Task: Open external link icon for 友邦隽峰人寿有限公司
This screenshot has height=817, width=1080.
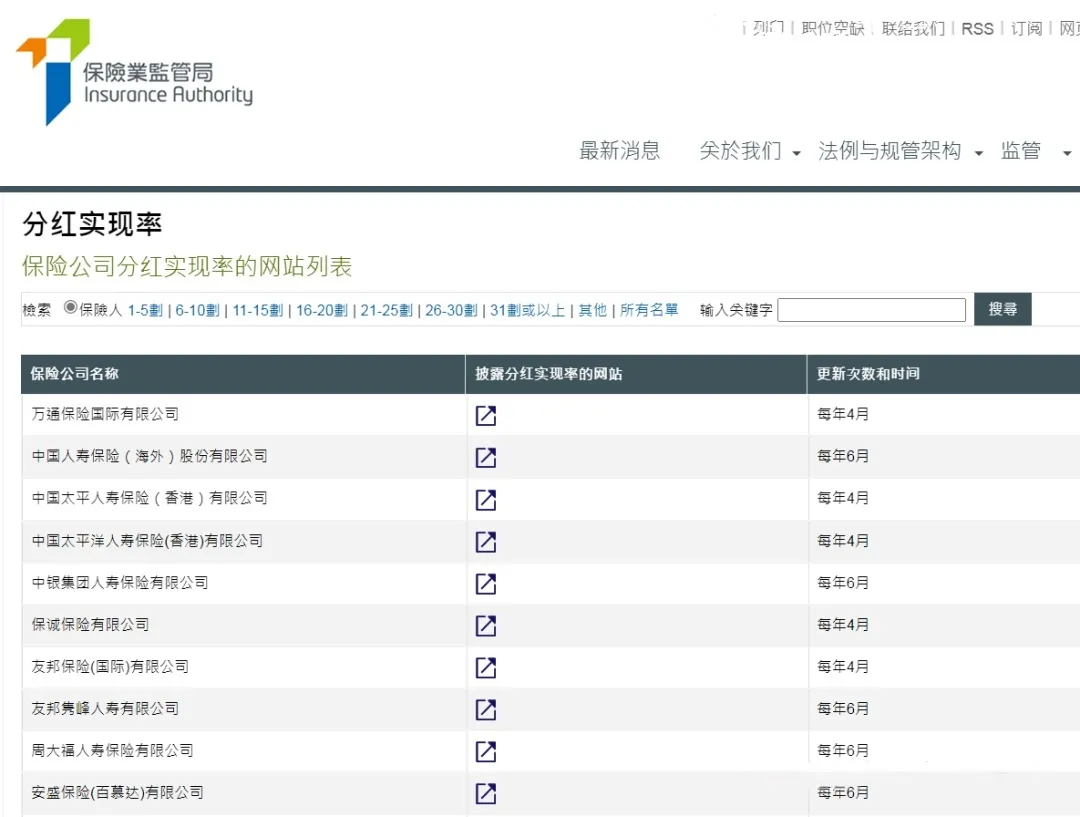Action: point(486,710)
